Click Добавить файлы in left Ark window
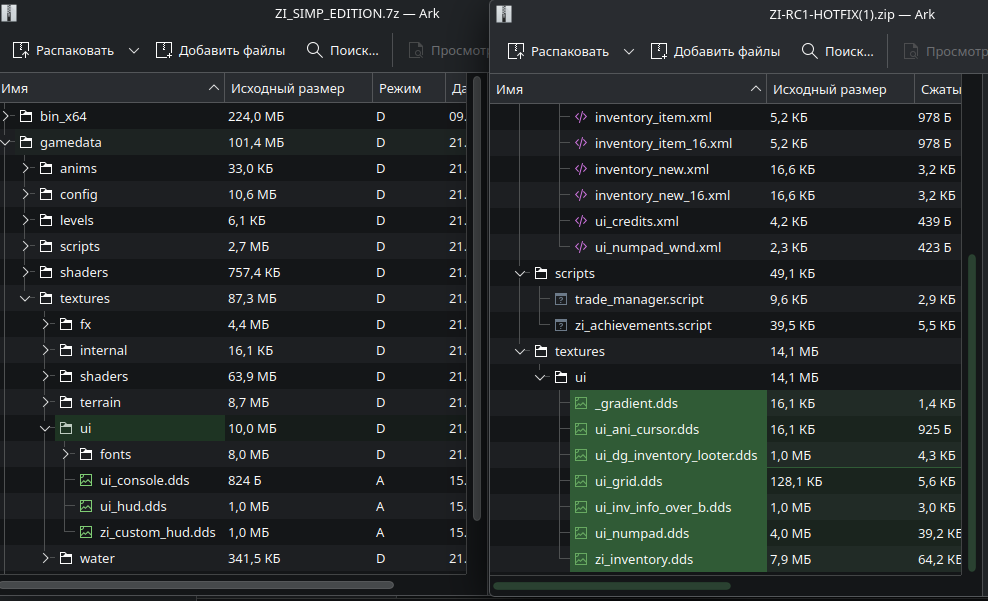Viewport: 988px width, 601px height. tap(220, 50)
